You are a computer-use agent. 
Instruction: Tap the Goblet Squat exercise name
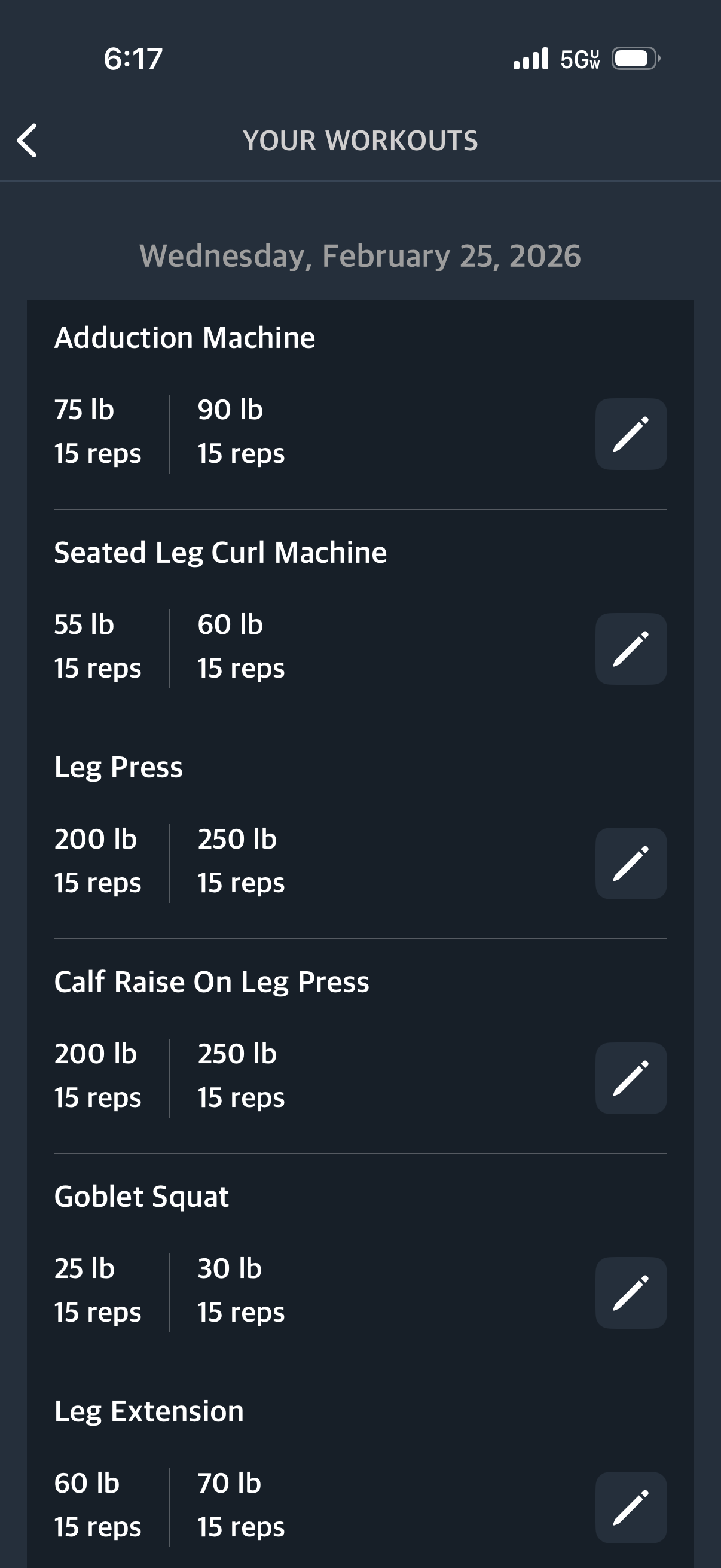click(141, 1197)
